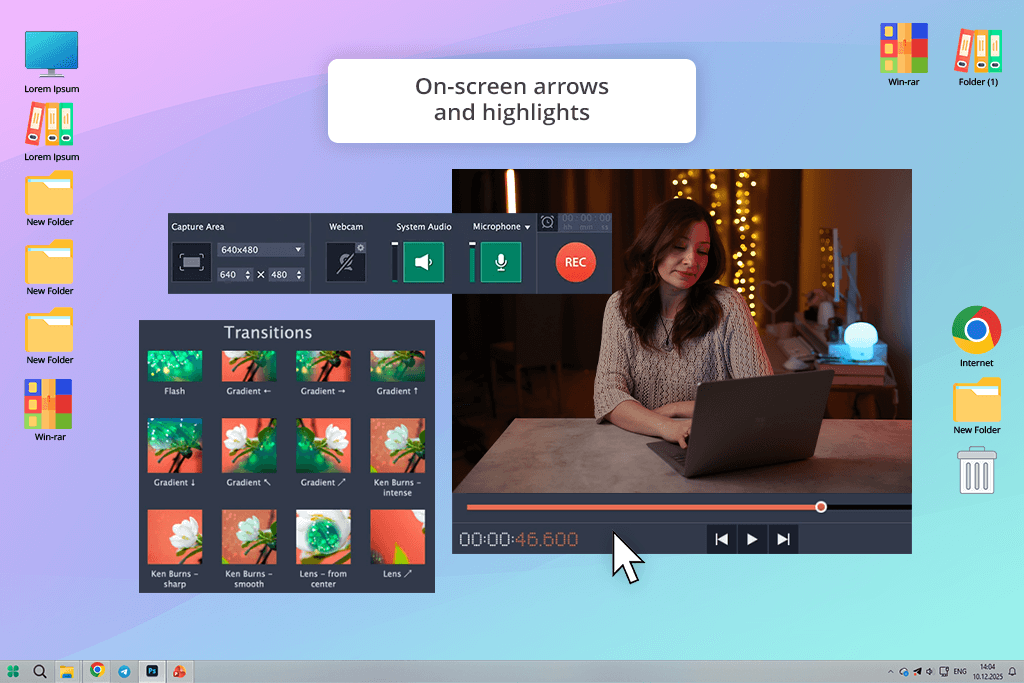The height and width of the screenshot is (683, 1024).
Task: Open the notifications bell in system tray
Action: point(1012,671)
